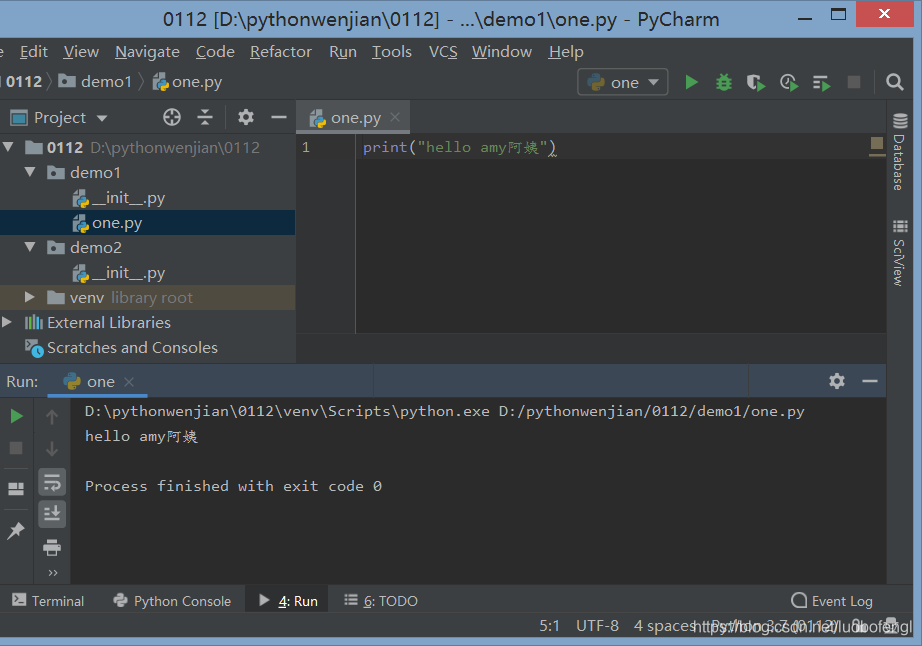
Task: Click the 4: Run tool window button
Action: [x=288, y=601]
